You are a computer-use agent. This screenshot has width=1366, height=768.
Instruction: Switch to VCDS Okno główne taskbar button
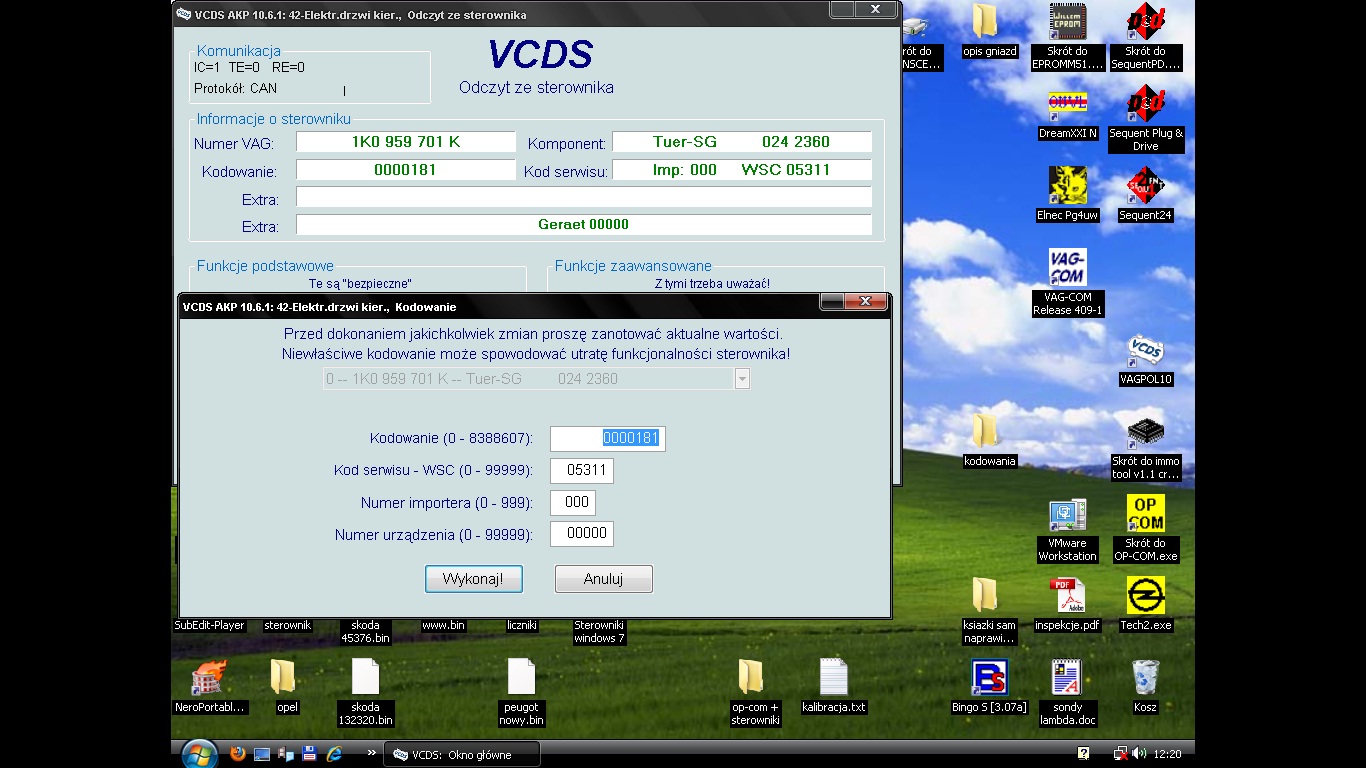coord(462,754)
